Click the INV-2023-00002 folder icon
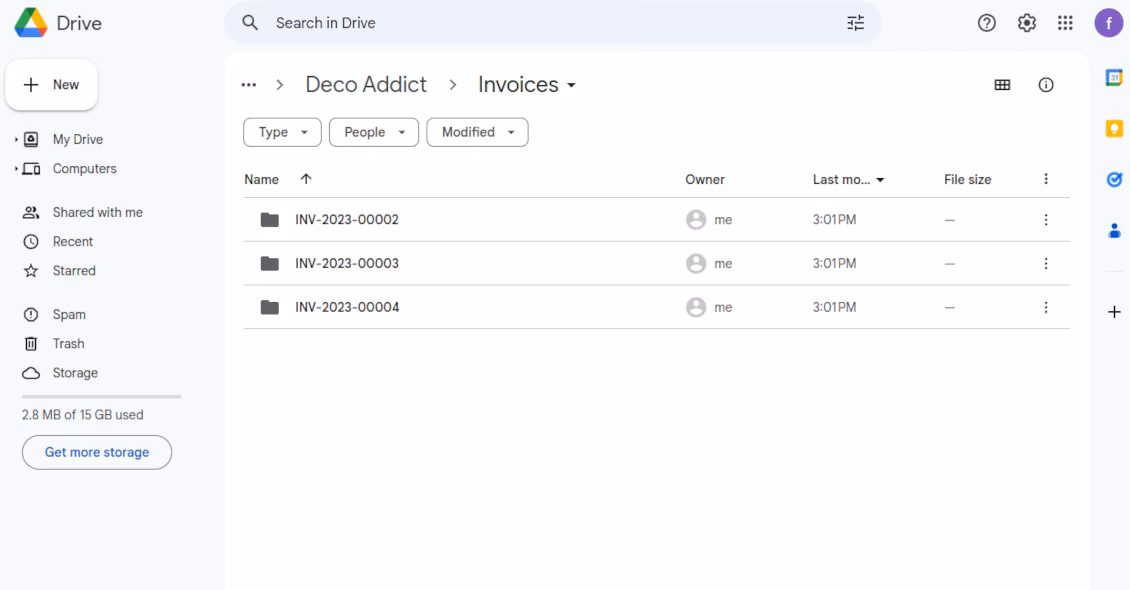 pos(270,220)
